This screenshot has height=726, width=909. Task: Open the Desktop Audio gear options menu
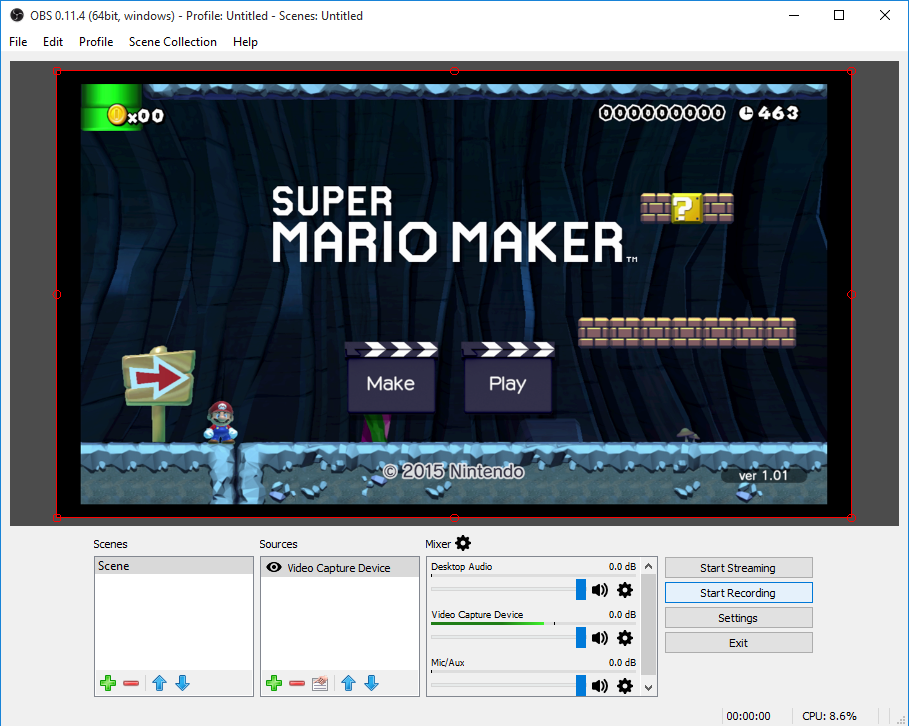click(625, 590)
